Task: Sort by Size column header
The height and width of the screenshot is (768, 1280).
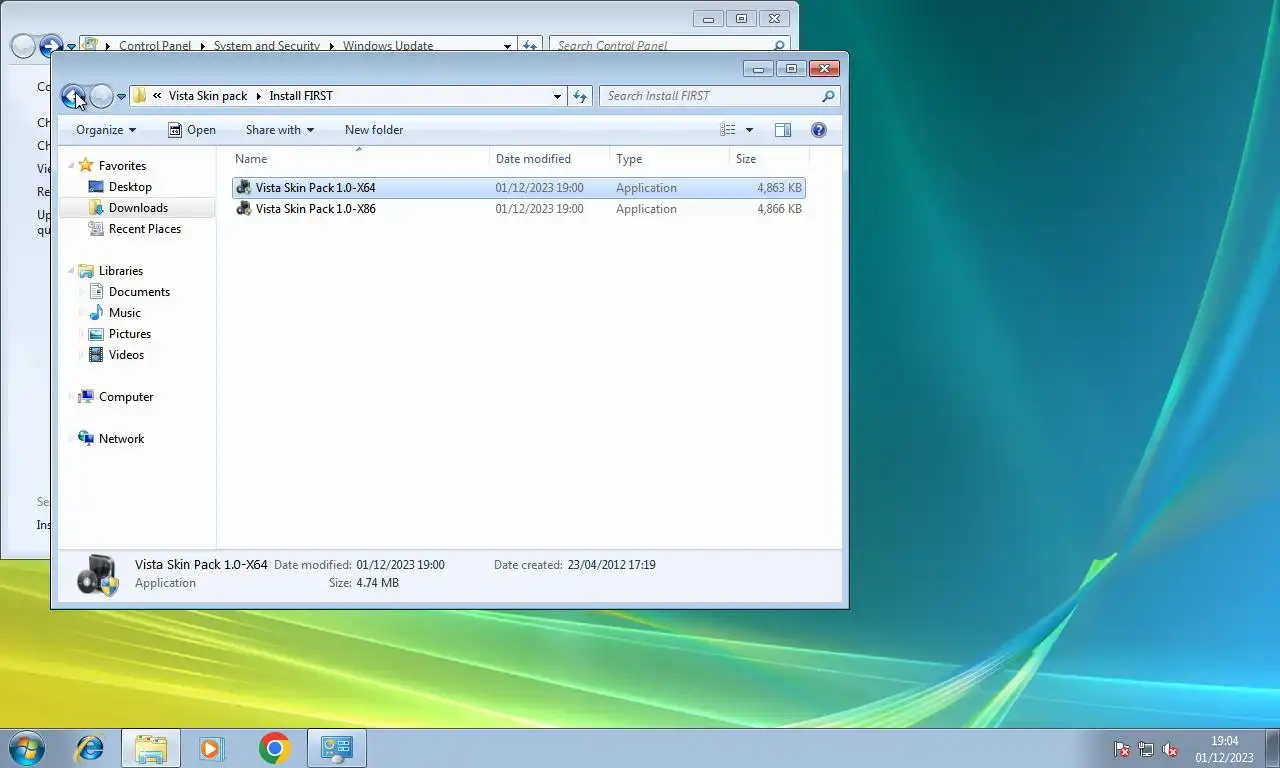Action: coord(768,159)
